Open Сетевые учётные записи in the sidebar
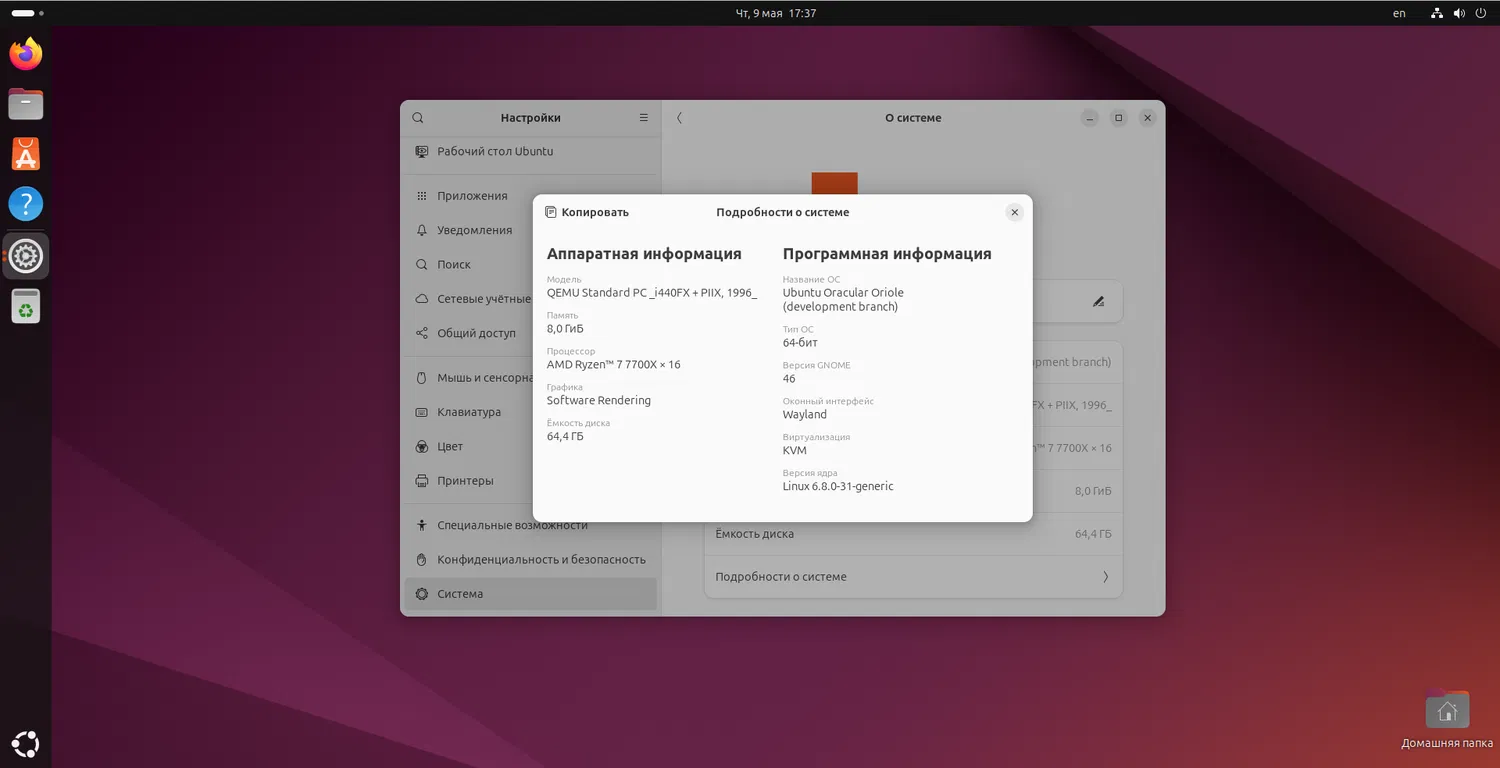The width and height of the screenshot is (1500, 768). 468,299
